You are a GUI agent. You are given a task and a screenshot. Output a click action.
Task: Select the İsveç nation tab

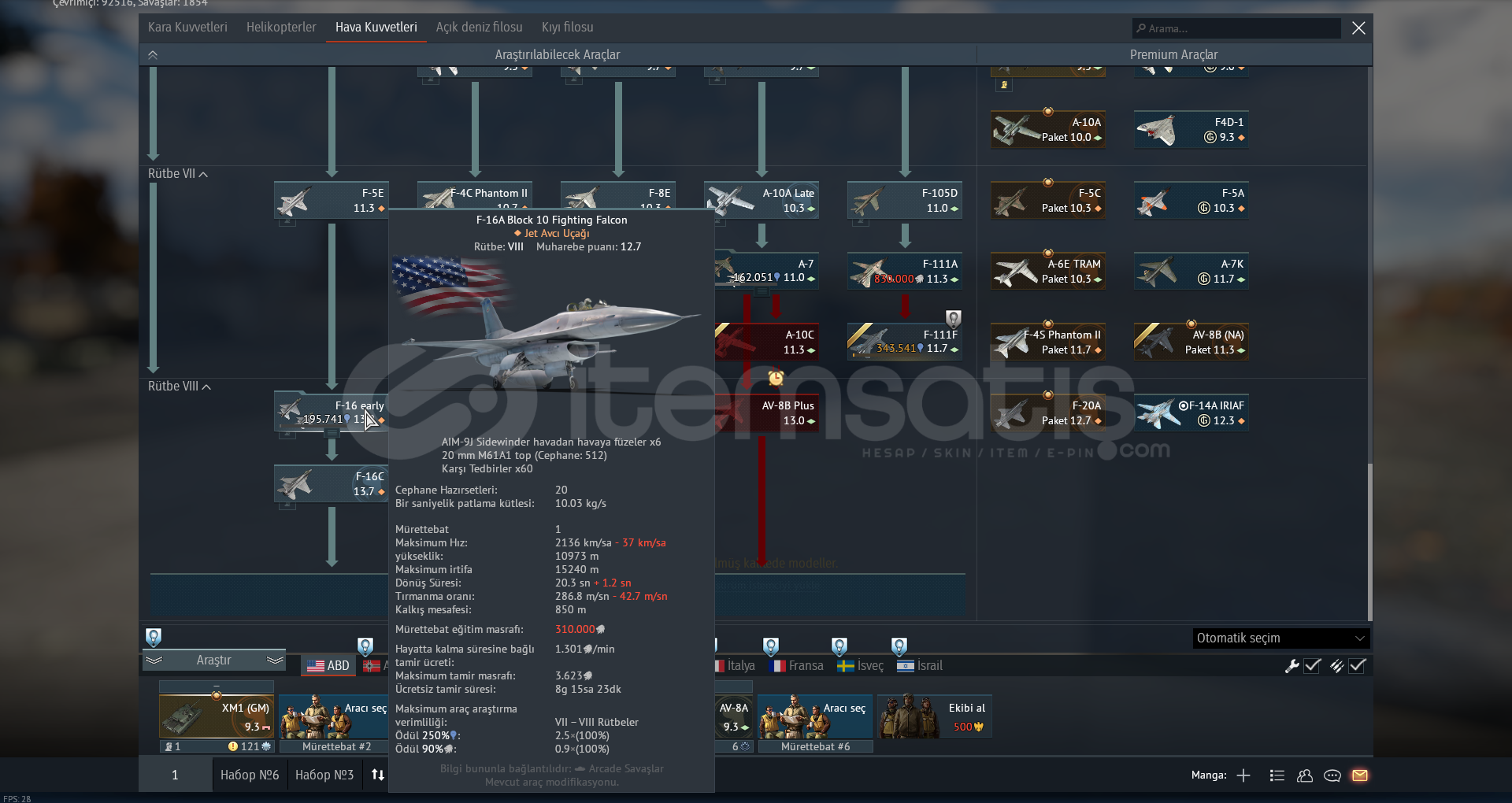[861, 666]
